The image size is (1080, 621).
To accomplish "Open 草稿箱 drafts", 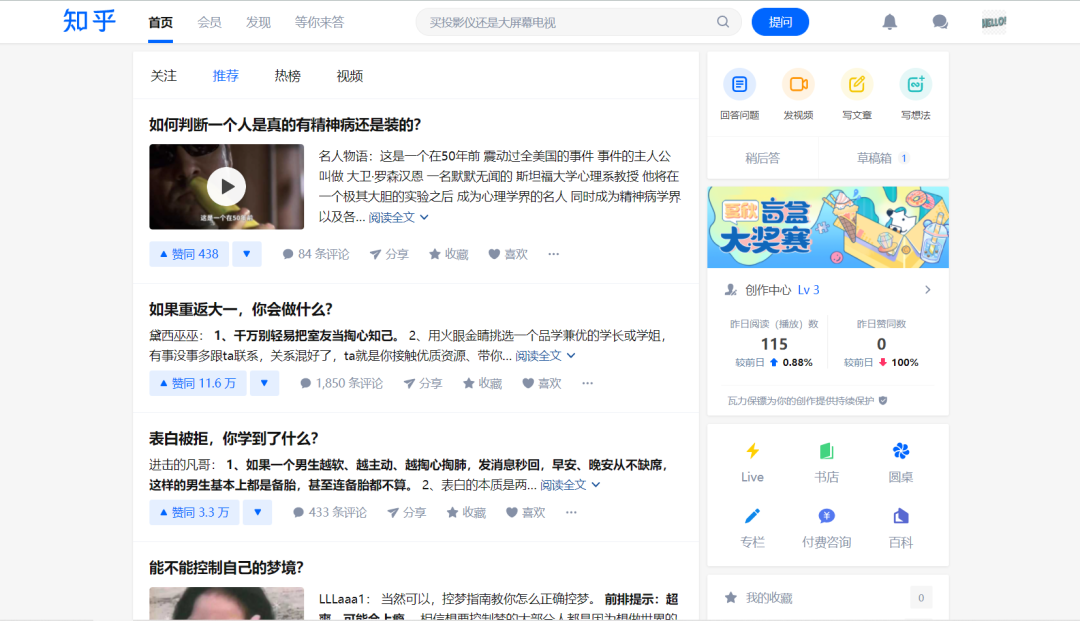I will 883,158.
